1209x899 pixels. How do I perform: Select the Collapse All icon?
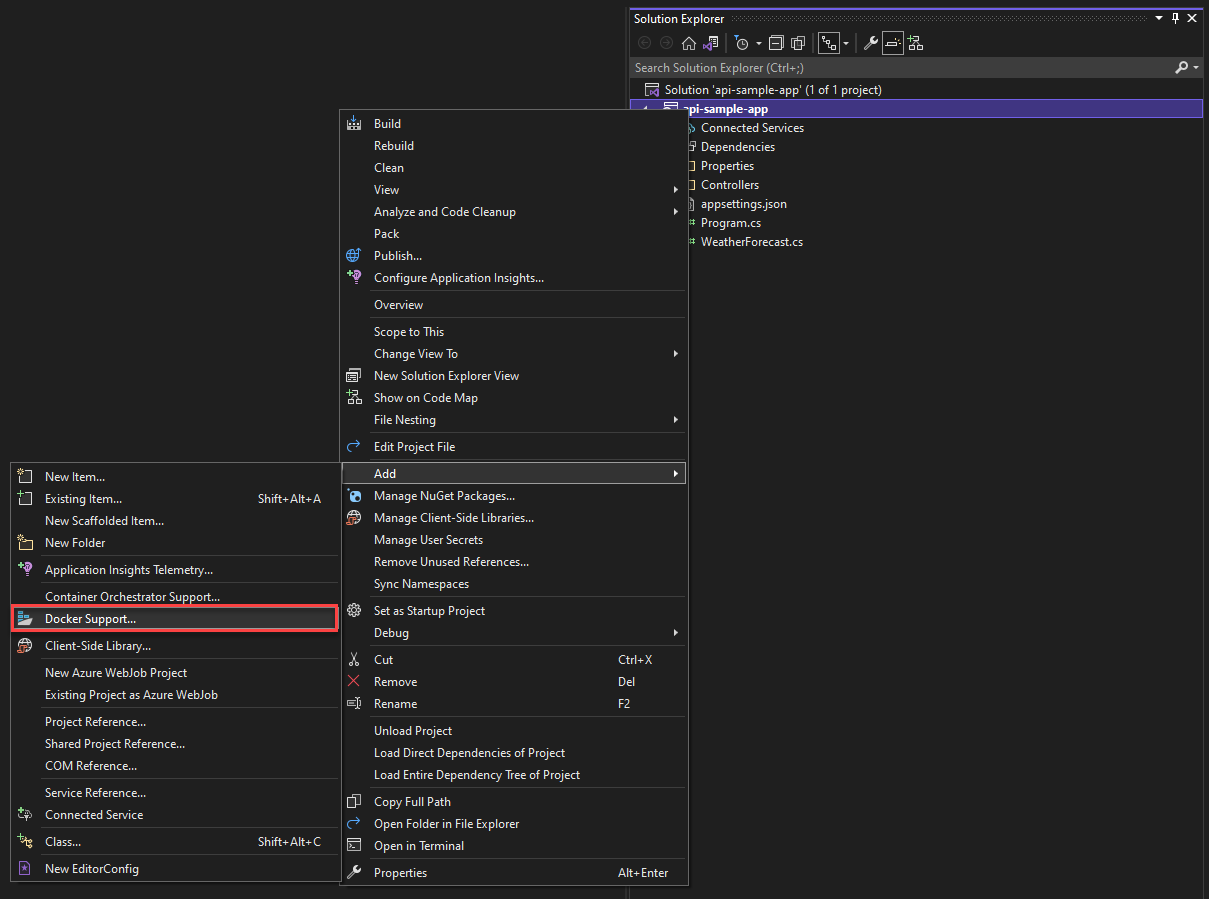777,43
